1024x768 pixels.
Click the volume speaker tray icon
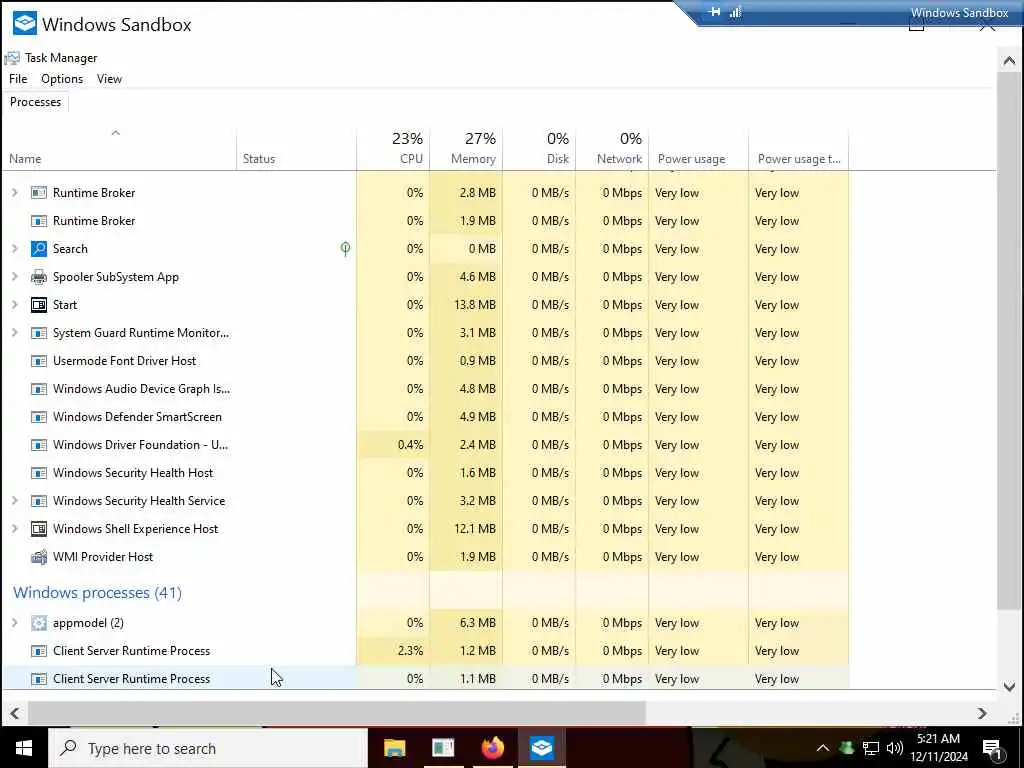[x=895, y=748]
